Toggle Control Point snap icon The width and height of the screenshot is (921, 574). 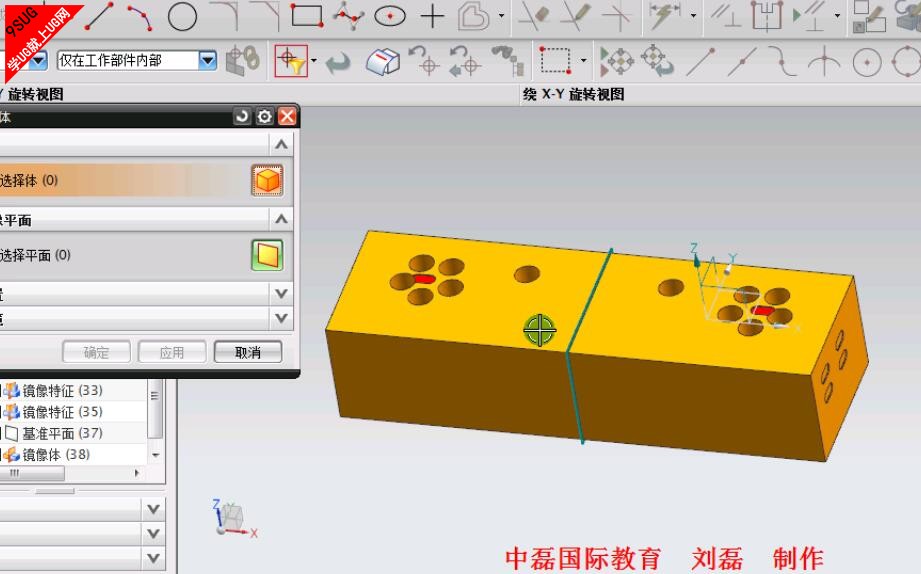782,61
